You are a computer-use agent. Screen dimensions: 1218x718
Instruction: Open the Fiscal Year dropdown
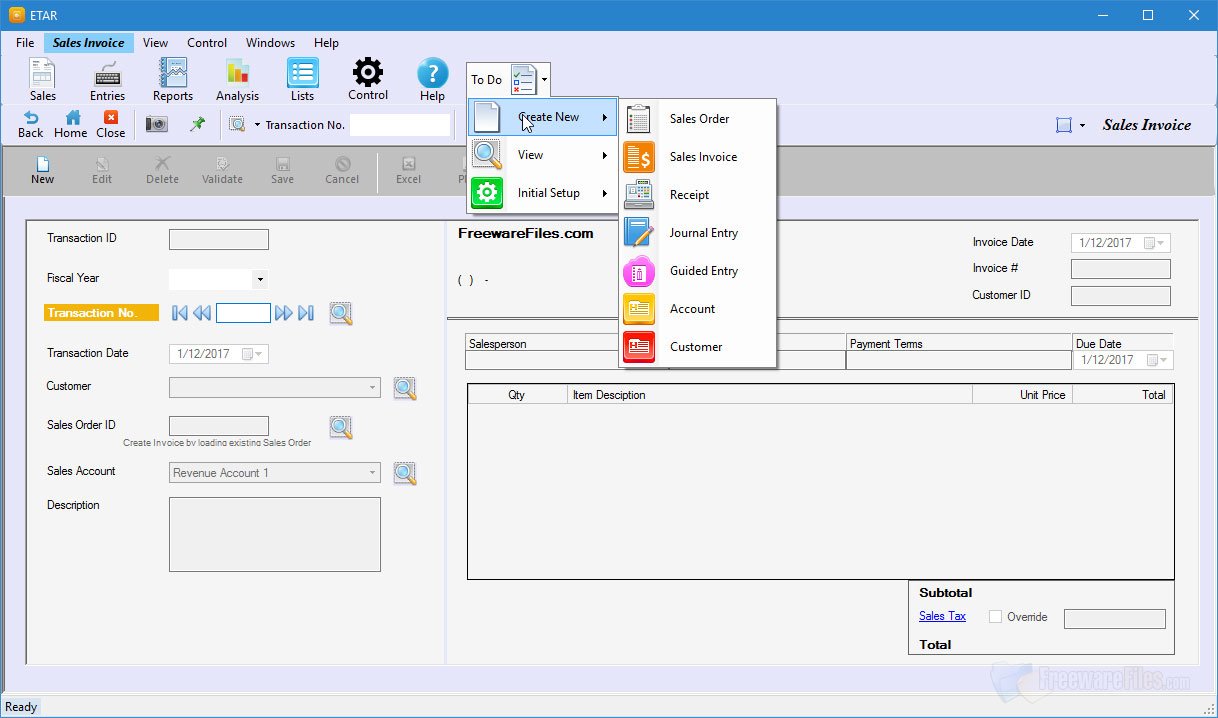point(260,278)
